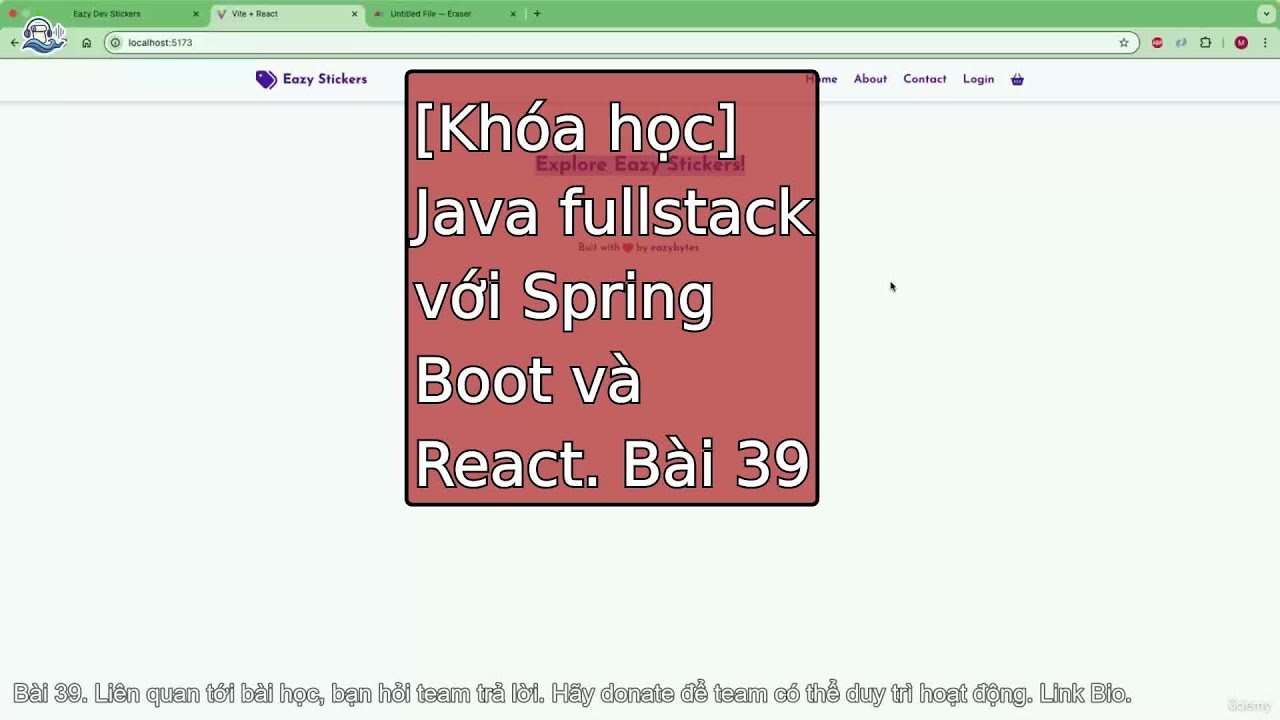Focus the localhost:5173 address bar
The width and height of the screenshot is (1280, 720).
coord(620,43)
